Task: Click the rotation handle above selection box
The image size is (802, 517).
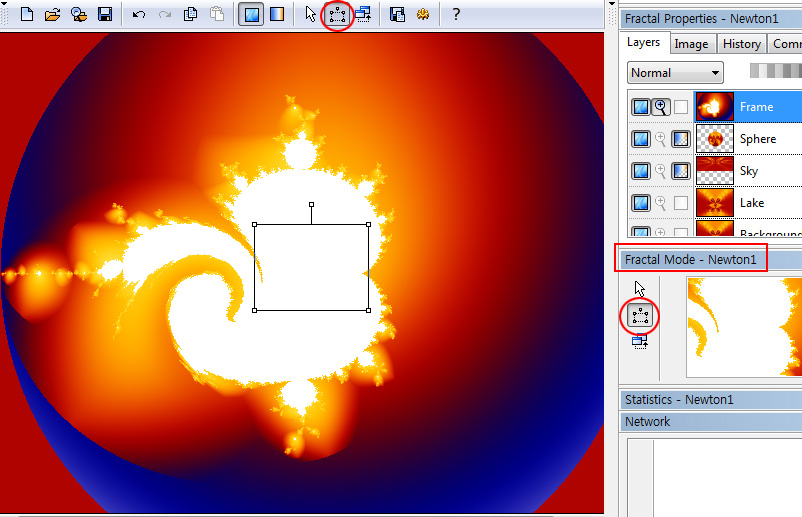Action: pyautogui.click(x=311, y=205)
